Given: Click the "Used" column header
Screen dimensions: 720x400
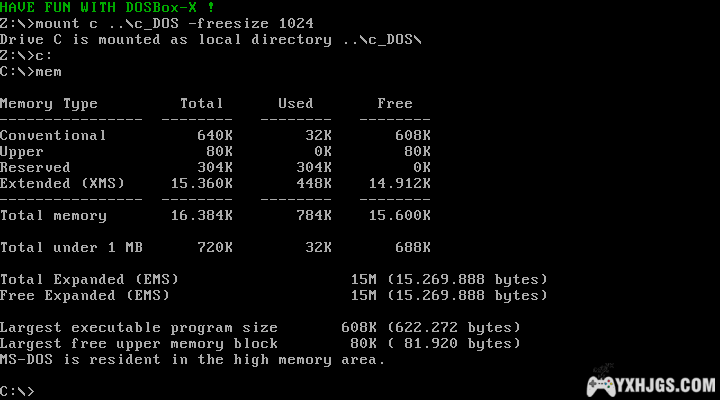Looking at the screenshot, I should 295,103.
